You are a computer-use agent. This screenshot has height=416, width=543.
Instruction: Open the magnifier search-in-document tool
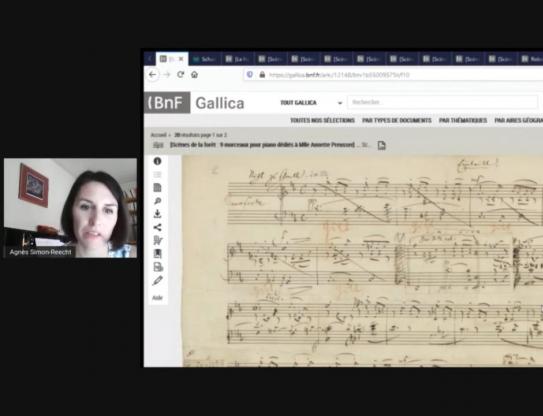click(x=157, y=201)
